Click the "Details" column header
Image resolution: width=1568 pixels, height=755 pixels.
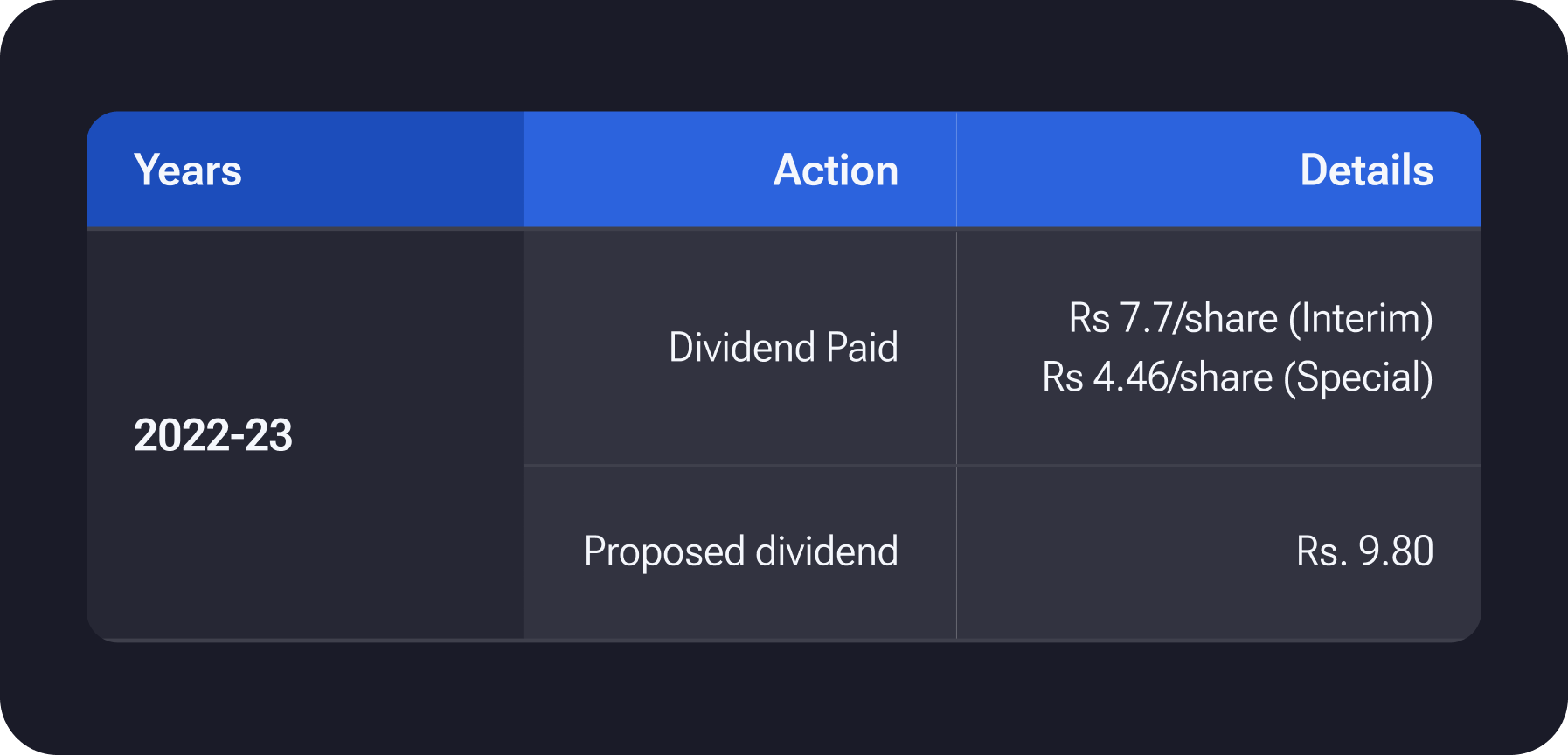(x=1366, y=170)
